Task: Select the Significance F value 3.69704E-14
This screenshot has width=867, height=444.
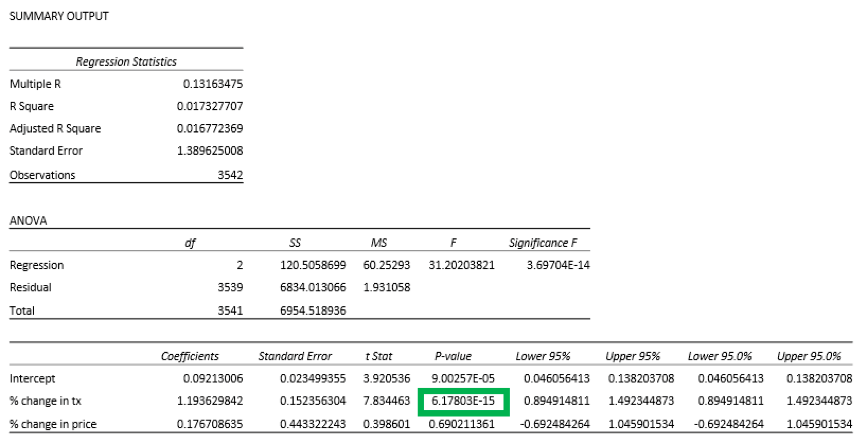Action: 558,265
